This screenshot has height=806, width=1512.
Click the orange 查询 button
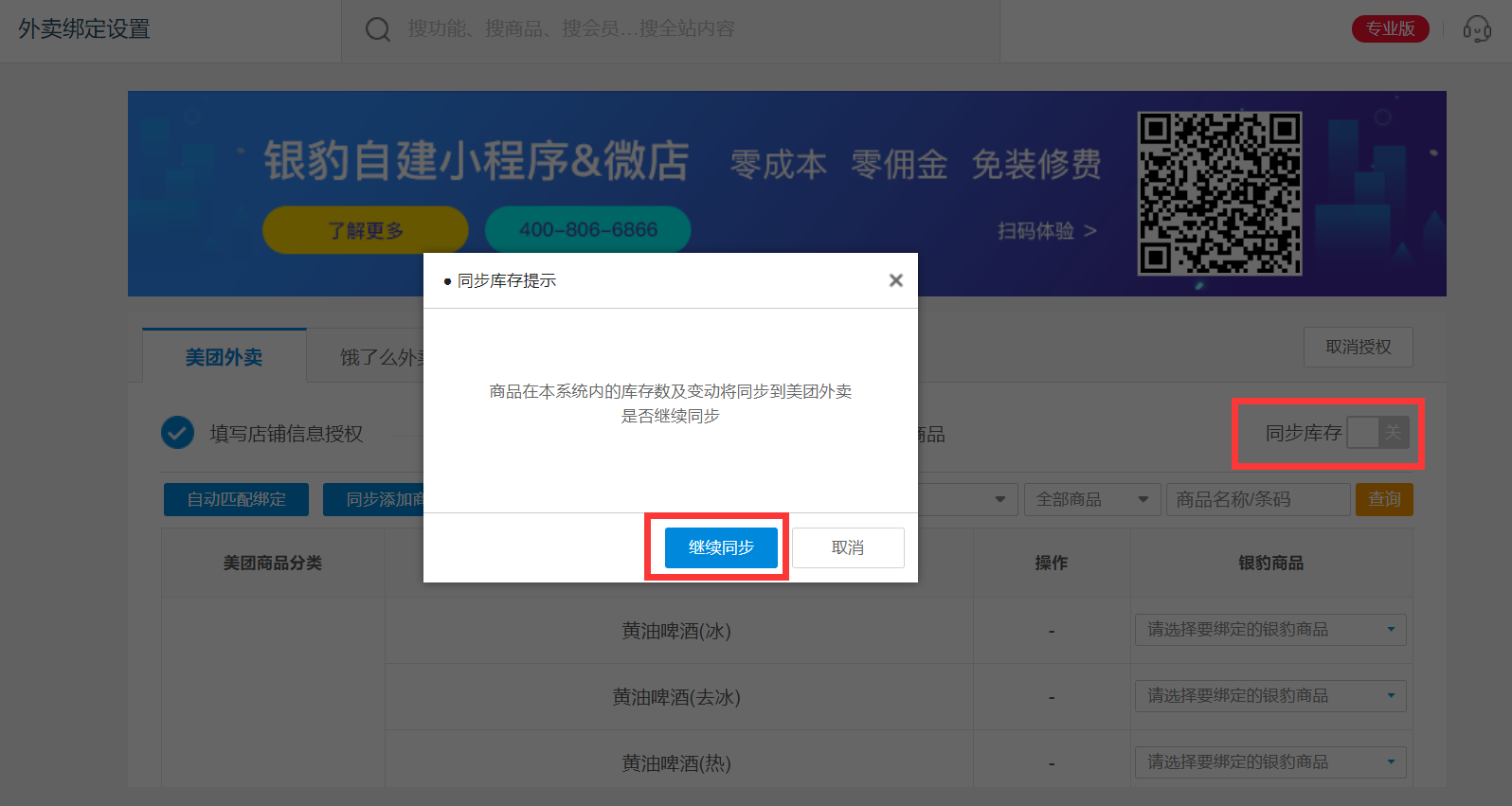tap(1383, 499)
